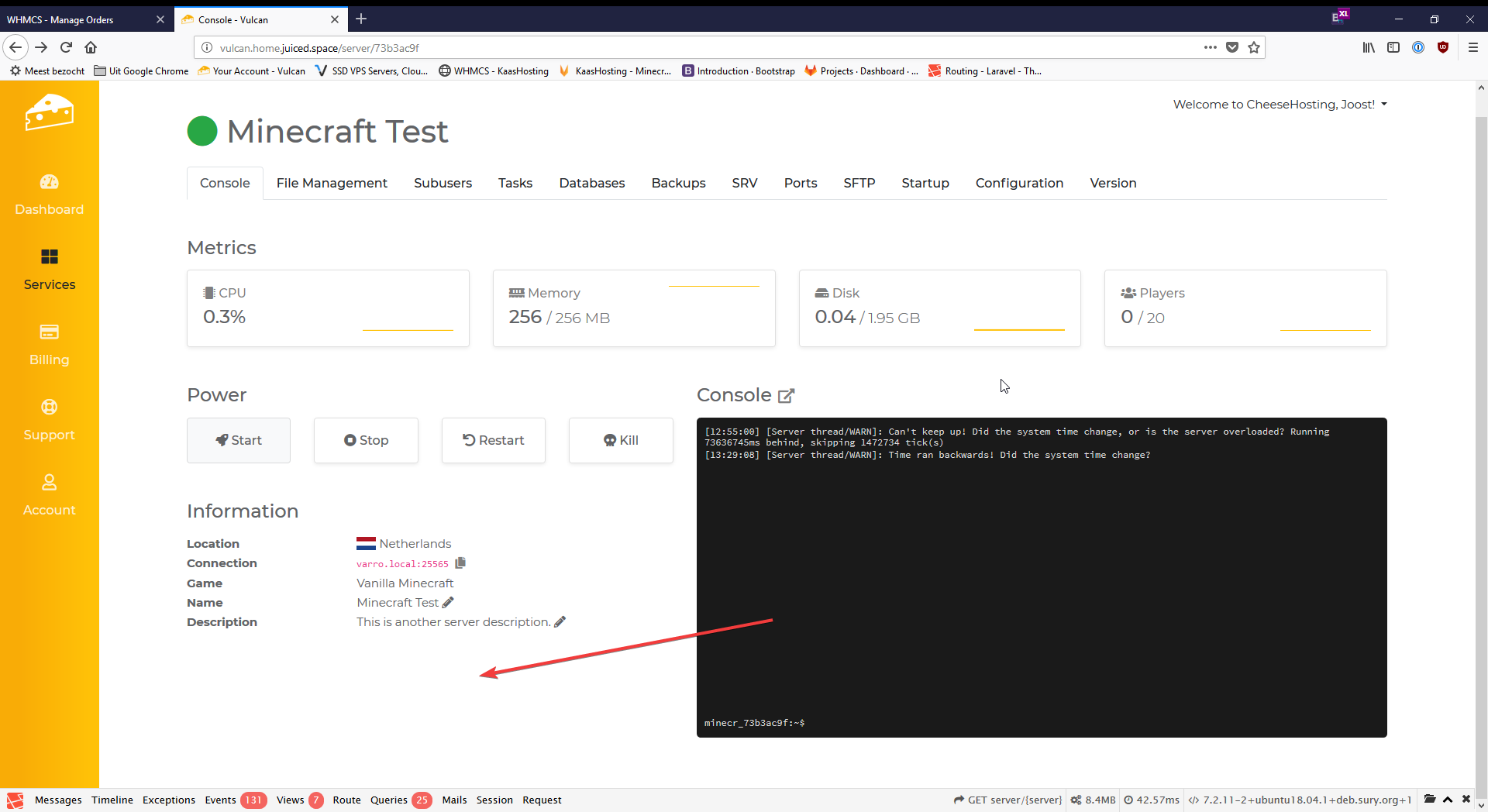Stop the Minecraft server

click(x=366, y=440)
